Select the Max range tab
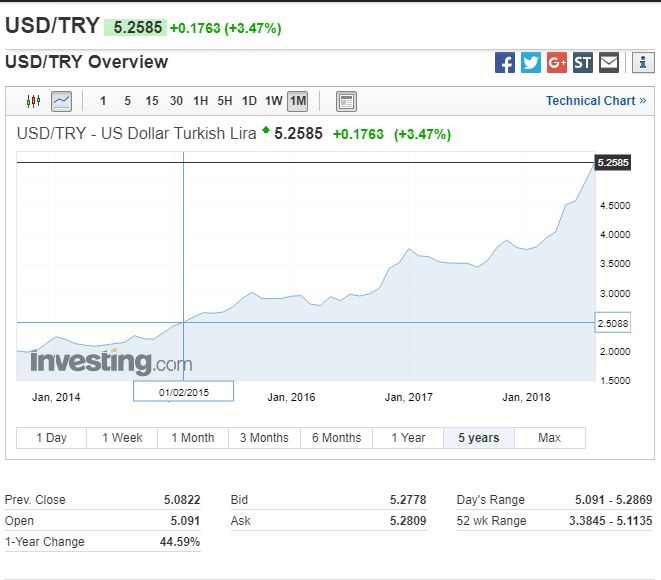The width and height of the screenshot is (661, 580). [x=549, y=438]
